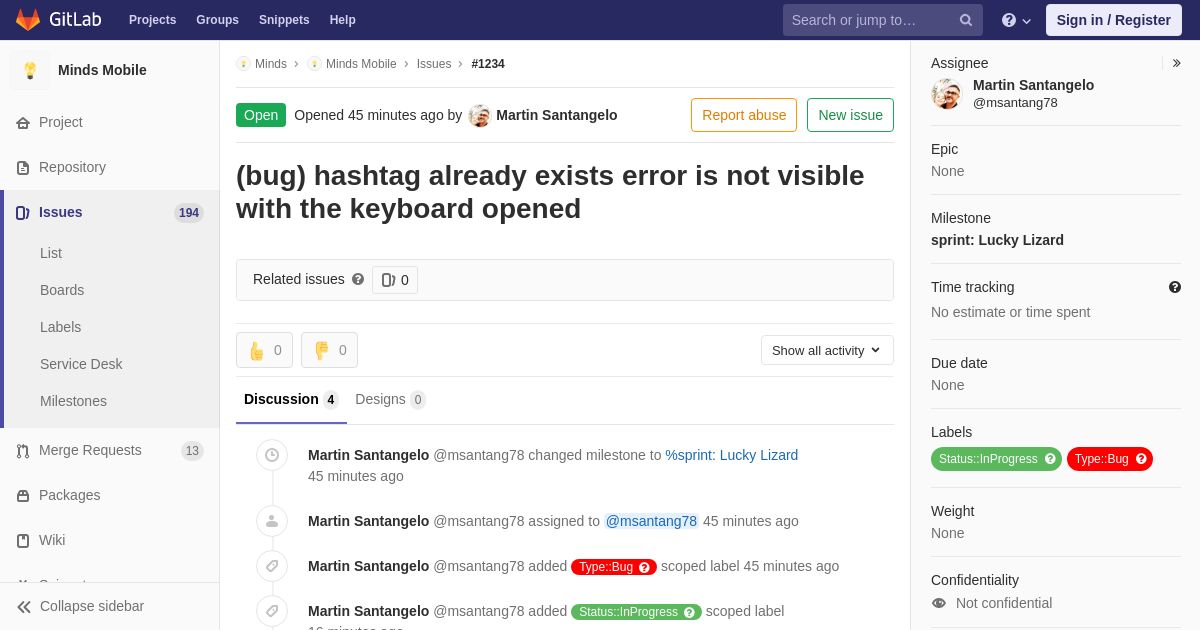1200x630 pixels.
Task: Click the Merge Requests icon
Action: click(23, 451)
